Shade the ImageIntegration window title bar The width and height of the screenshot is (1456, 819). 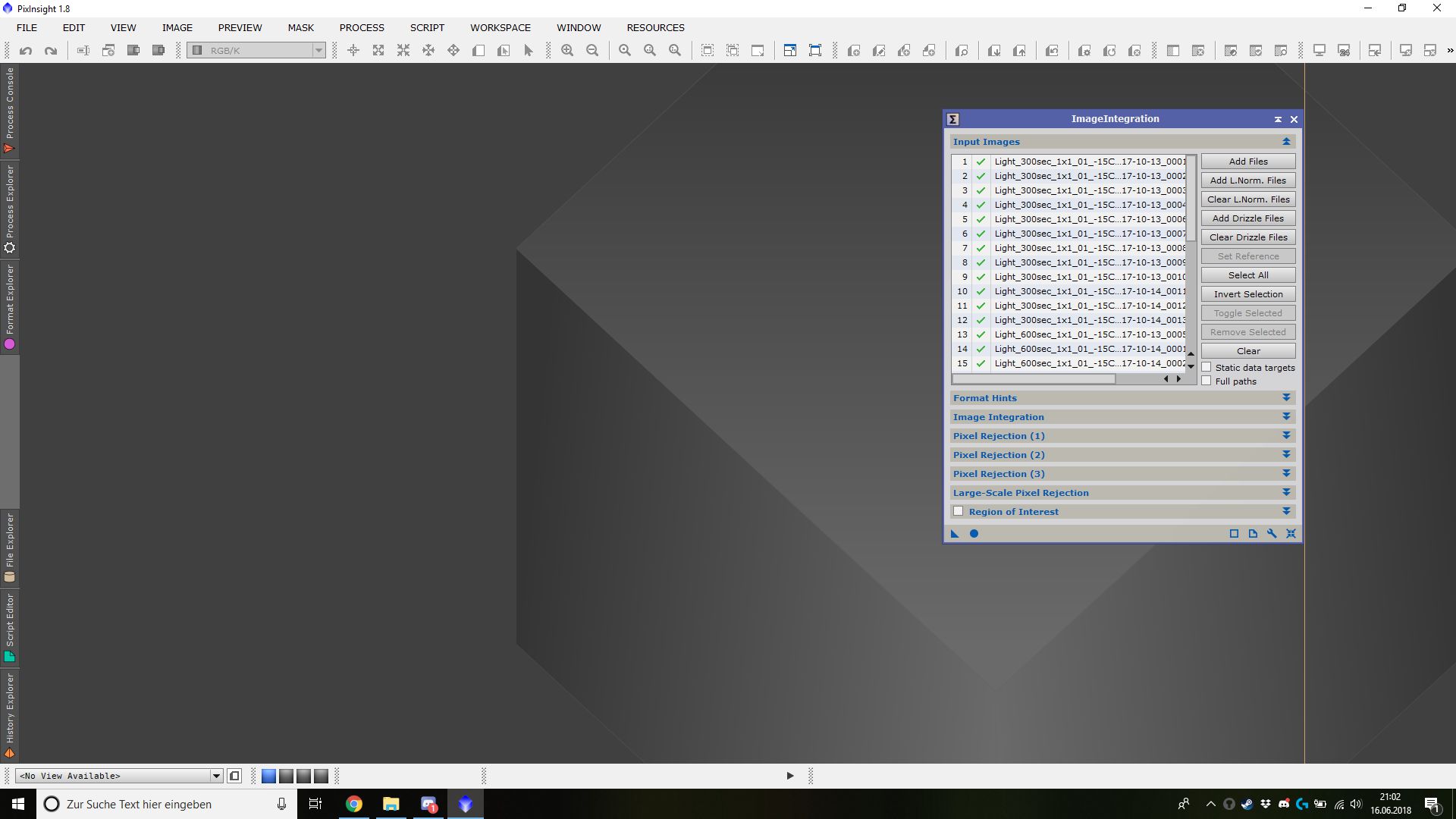1278,119
